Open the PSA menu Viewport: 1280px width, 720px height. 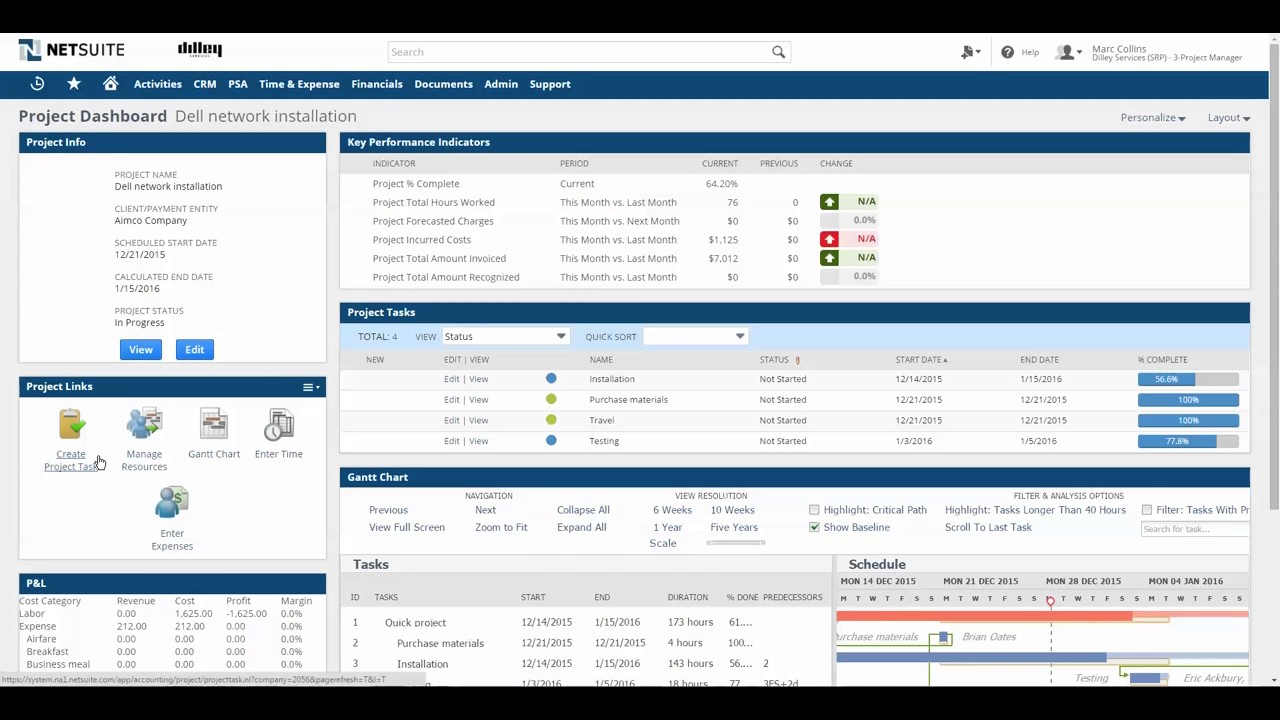click(x=238, y=84)
